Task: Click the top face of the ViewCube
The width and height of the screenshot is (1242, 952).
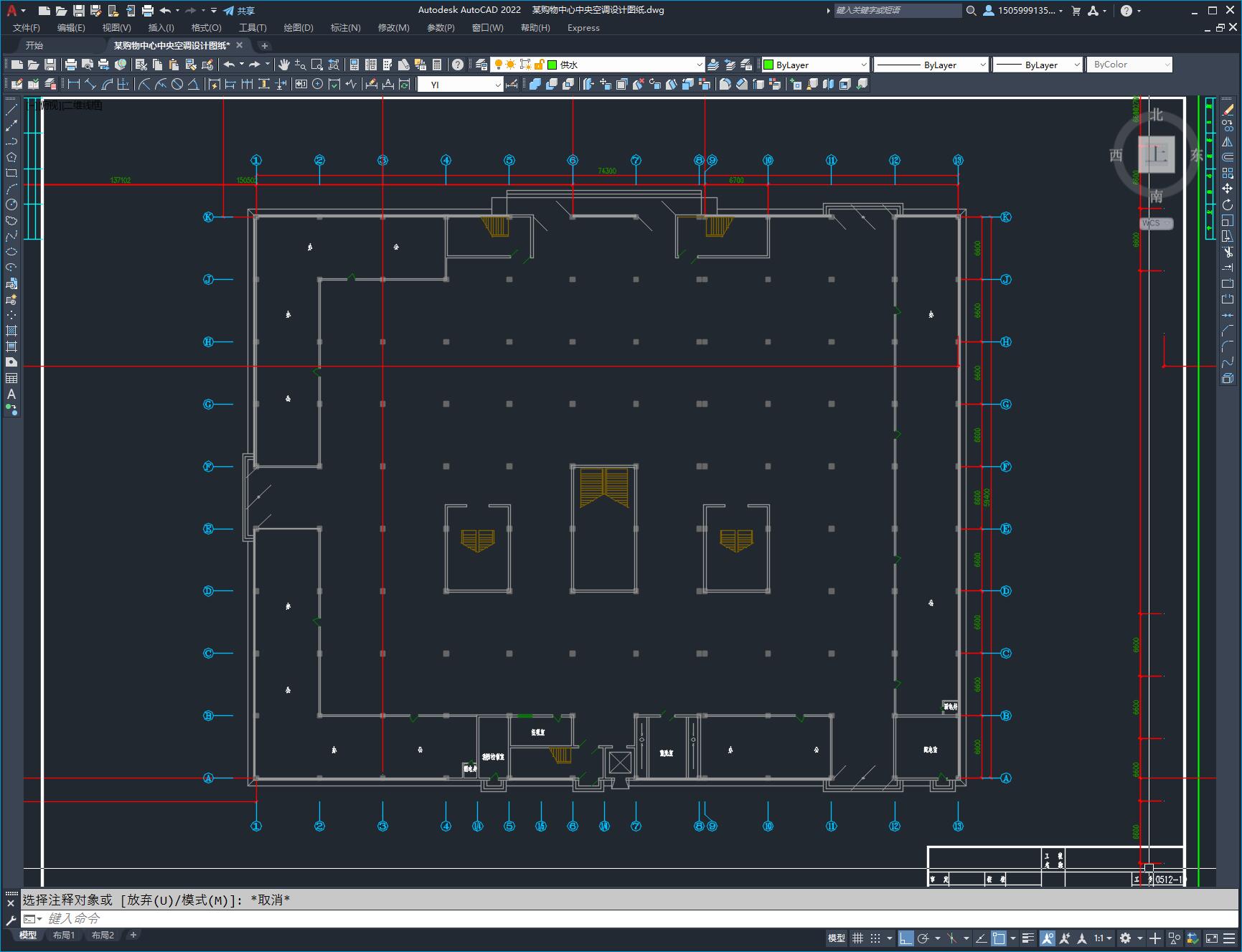Action: pos(1157,154)
